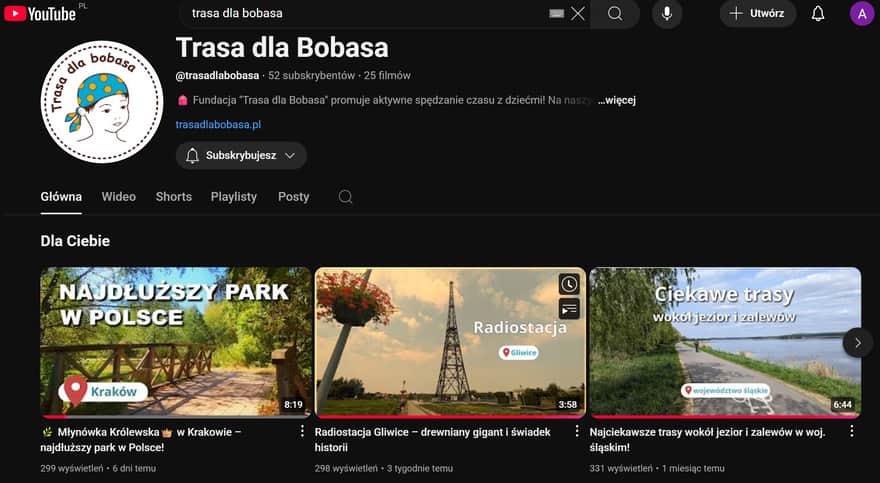This screenshot has height=483, width=880.
Task: Open options menu for Młynówka Królewska video
Action: coord(302,431)
